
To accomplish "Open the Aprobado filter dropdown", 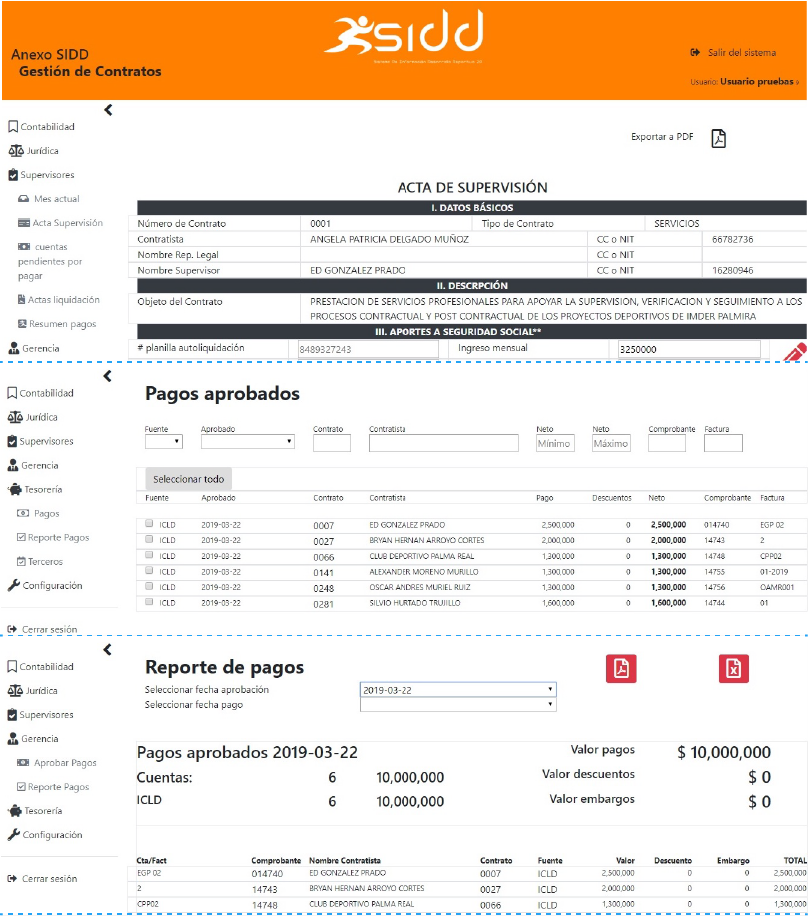I will coord(248,442).
